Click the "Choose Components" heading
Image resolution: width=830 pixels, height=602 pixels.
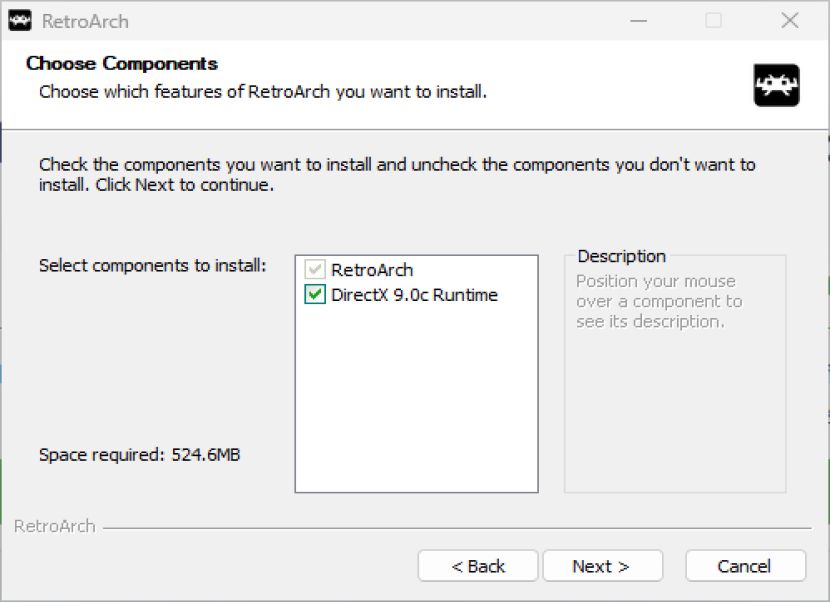(x=122, y=64)
